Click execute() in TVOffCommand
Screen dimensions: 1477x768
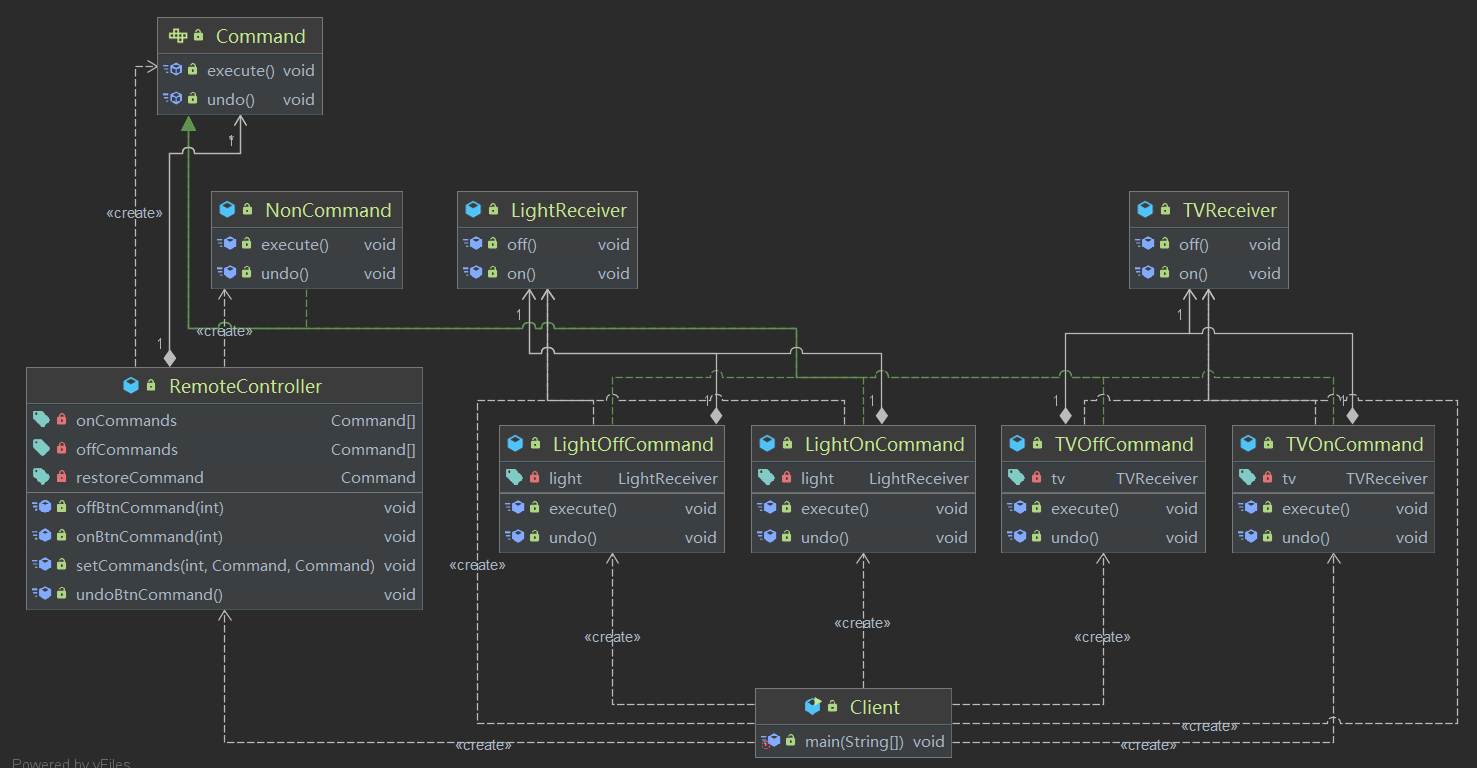[x=1085, y=508]
